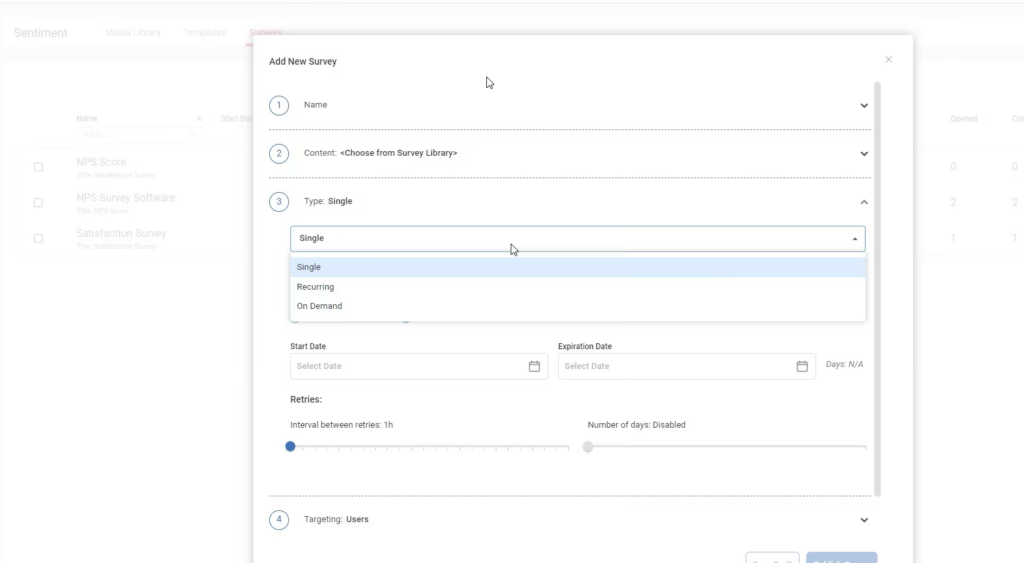
Task: Click the Start Date calendar icon
Action: point(534,367)
